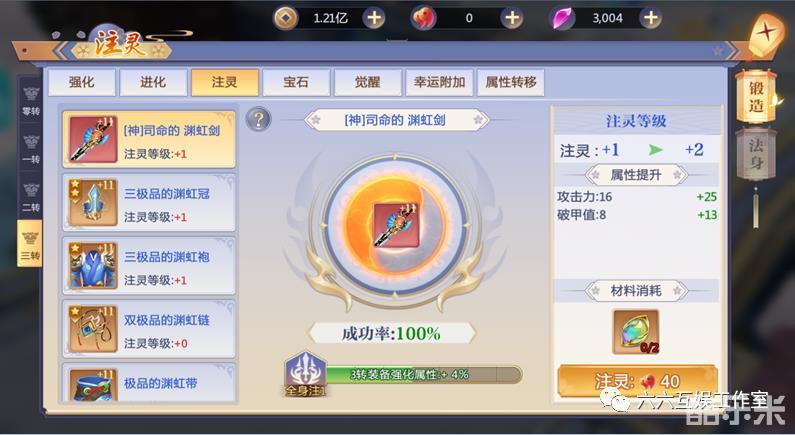Click the 注灵 40 confirm button
The height and width of the screenshot is (435, 795).
click(x=637, y=381)
